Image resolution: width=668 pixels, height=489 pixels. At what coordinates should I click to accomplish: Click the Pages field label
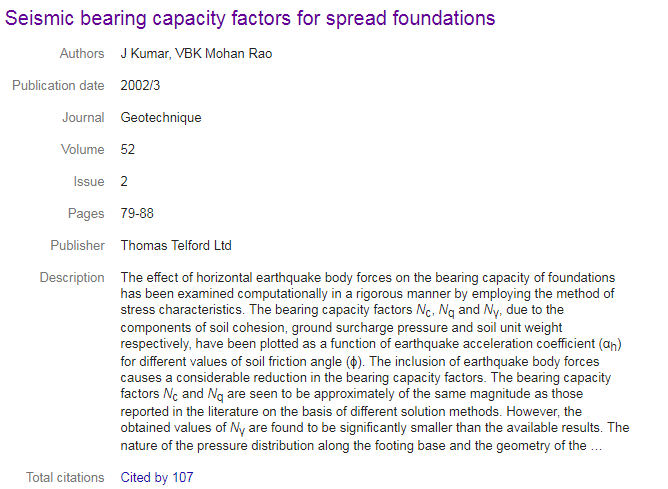tap(86, 213)
